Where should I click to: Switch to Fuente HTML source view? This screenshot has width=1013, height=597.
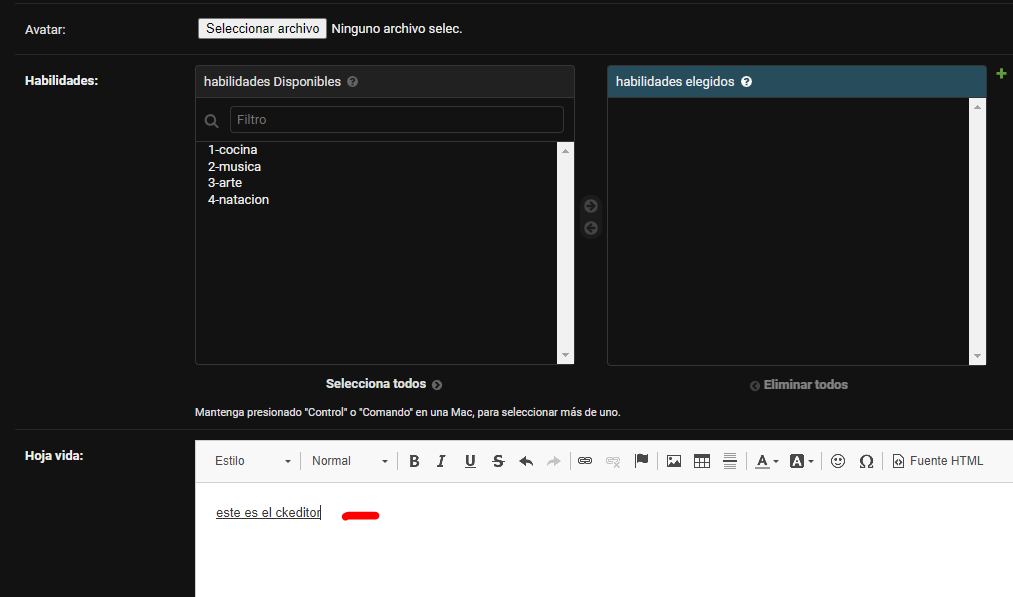click(938, 461)
